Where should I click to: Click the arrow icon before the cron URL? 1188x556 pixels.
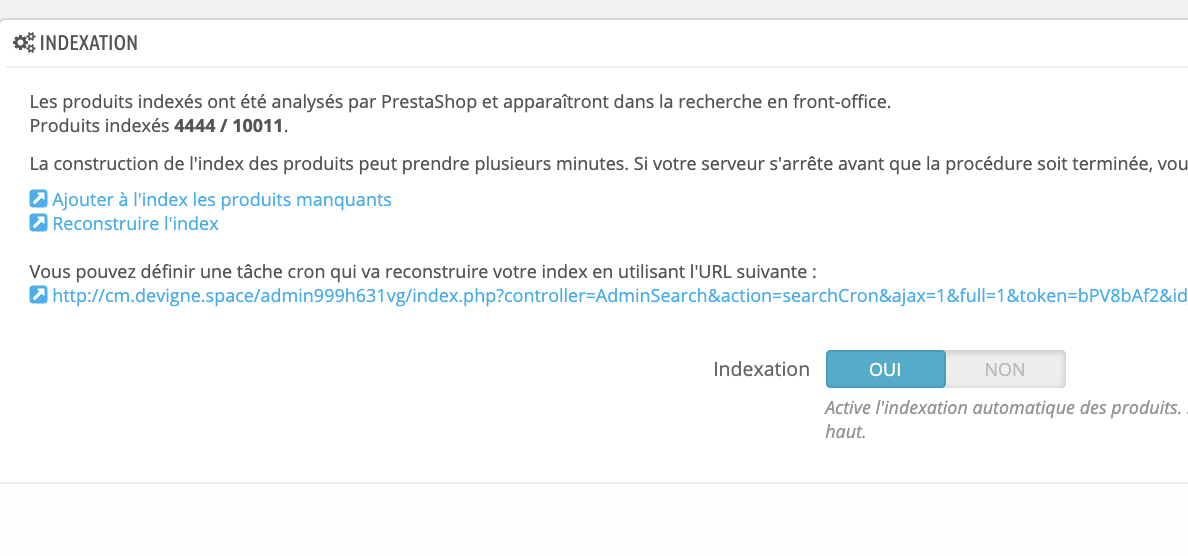click(38, 295)
